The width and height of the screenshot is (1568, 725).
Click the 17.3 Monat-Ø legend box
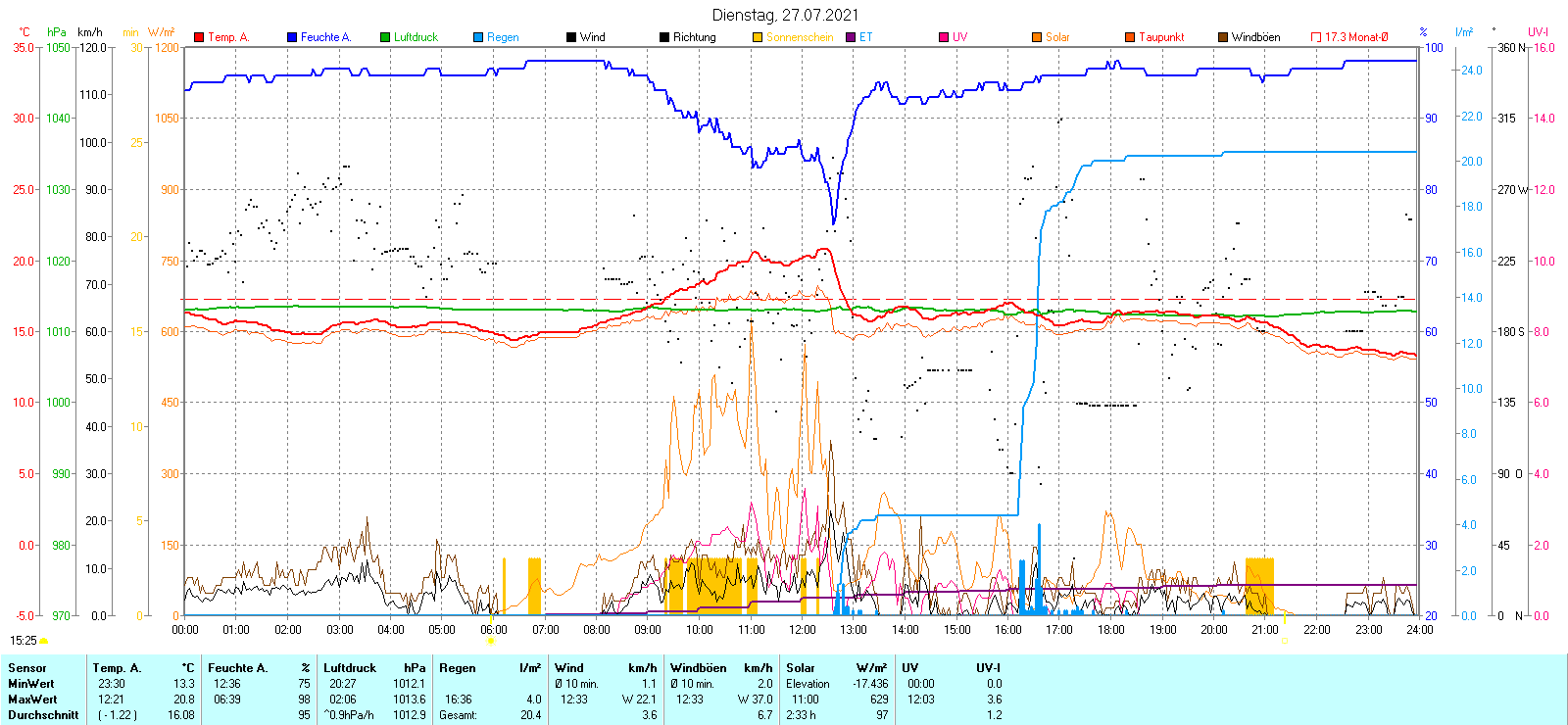pyautogui.click(x=1316, y=37)
